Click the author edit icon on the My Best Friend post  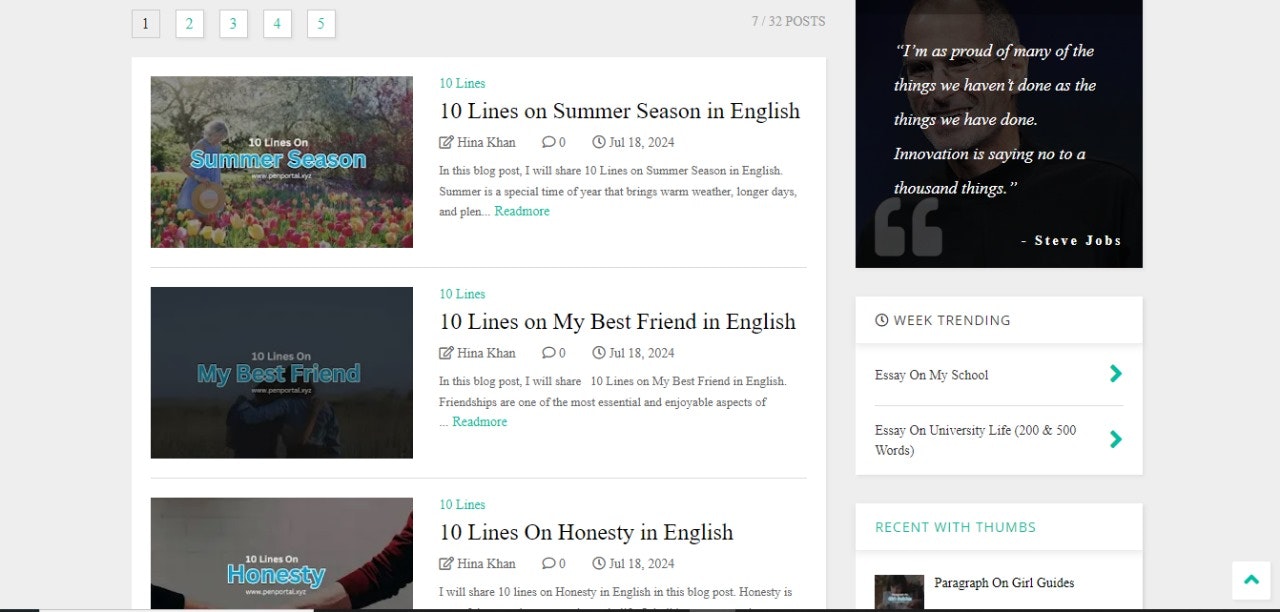[x=446, y=353]
